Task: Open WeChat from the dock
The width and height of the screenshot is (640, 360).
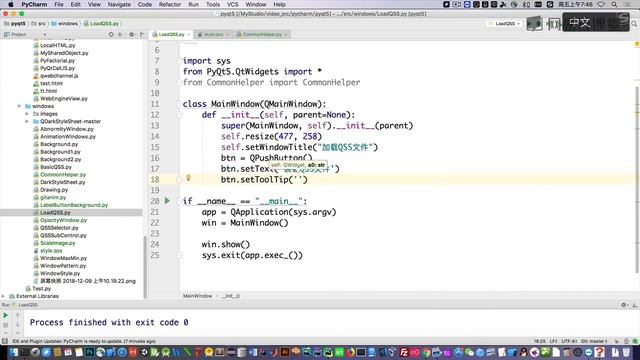Action: [469, 351]
